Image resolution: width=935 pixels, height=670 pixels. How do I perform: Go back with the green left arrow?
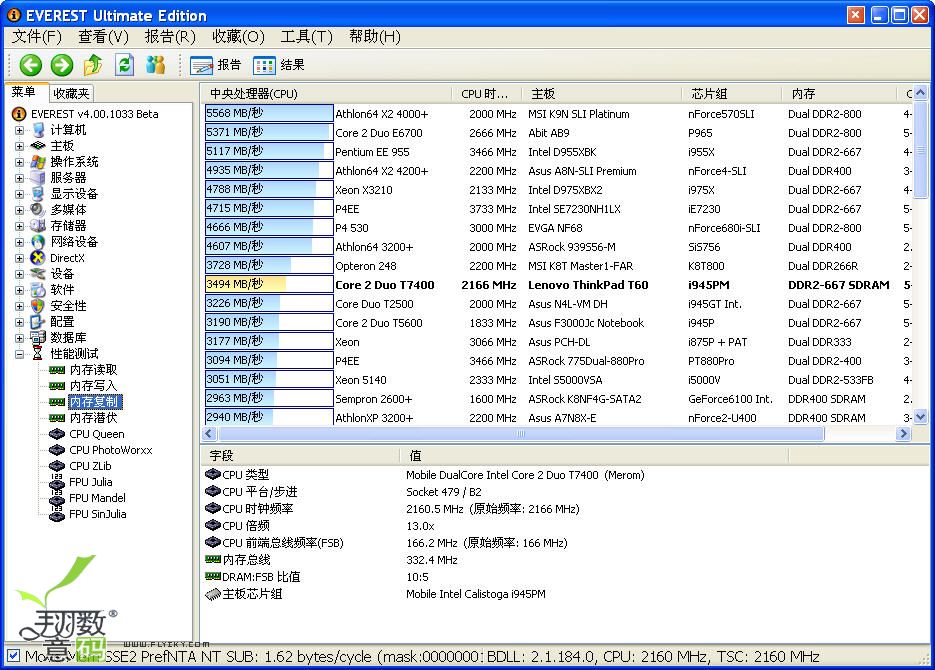[30, 64]
